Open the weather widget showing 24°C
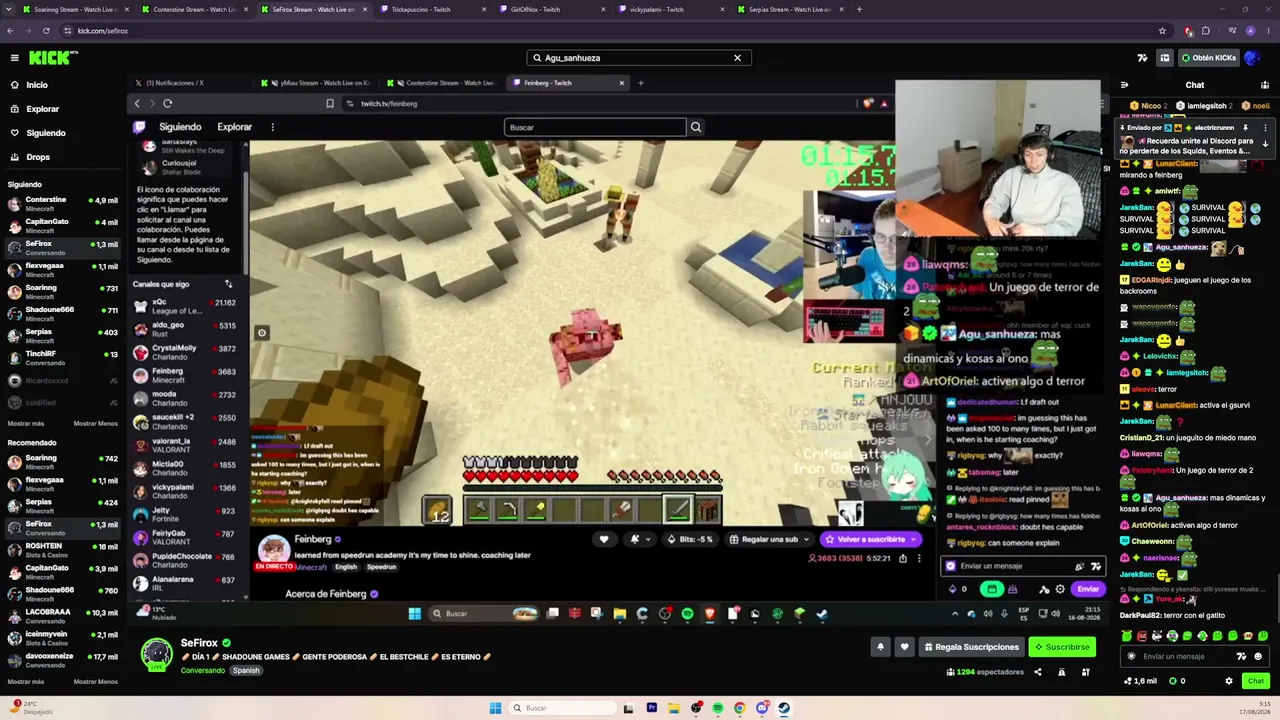The width and height of the screenshot is (1280, 720). [x=30, y=708]
